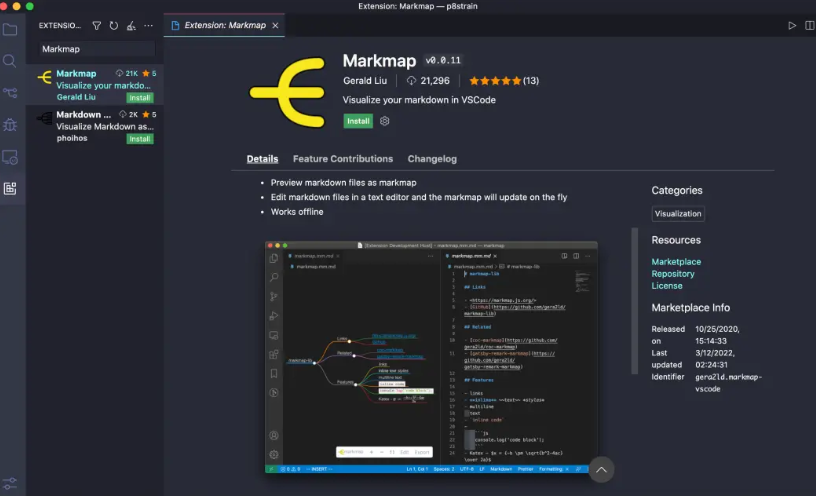Open the Explorer folder icon in activity bar
This screenshot has width=816, height=496.
pyautogui.click(x=10, y=30)
